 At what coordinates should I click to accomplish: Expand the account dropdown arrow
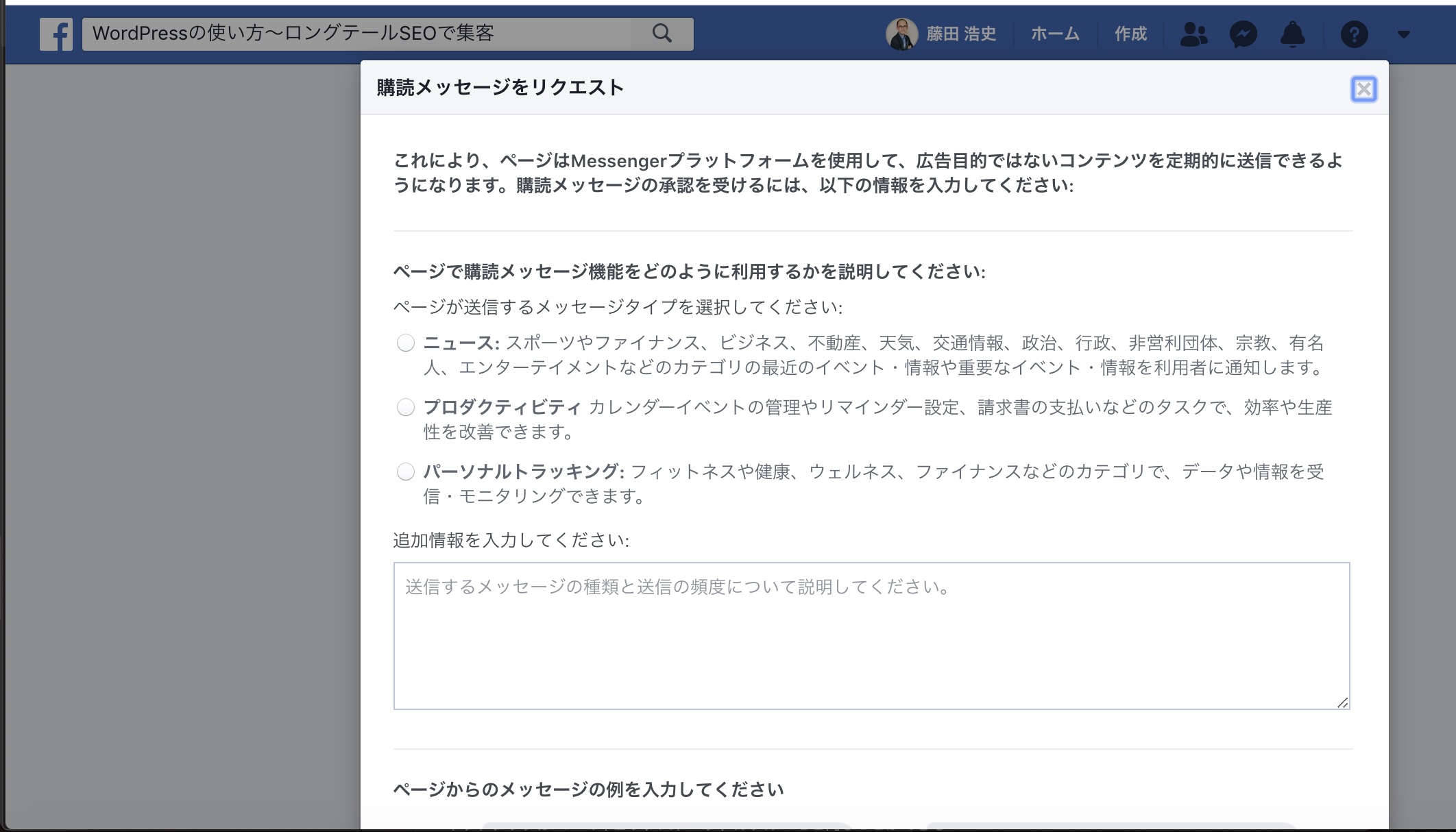pos(1403,34)
